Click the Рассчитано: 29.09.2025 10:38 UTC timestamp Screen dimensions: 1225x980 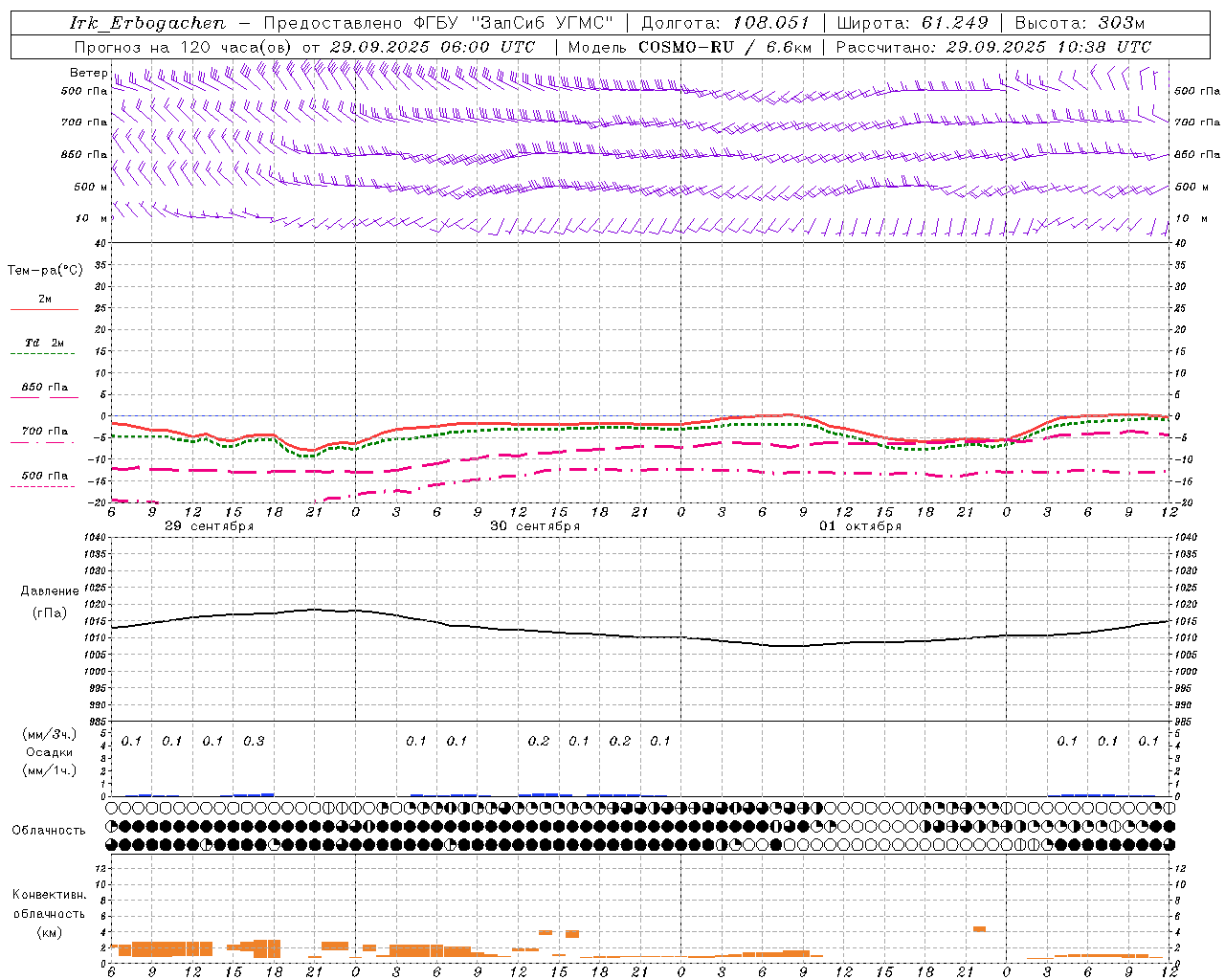(994, 47)
